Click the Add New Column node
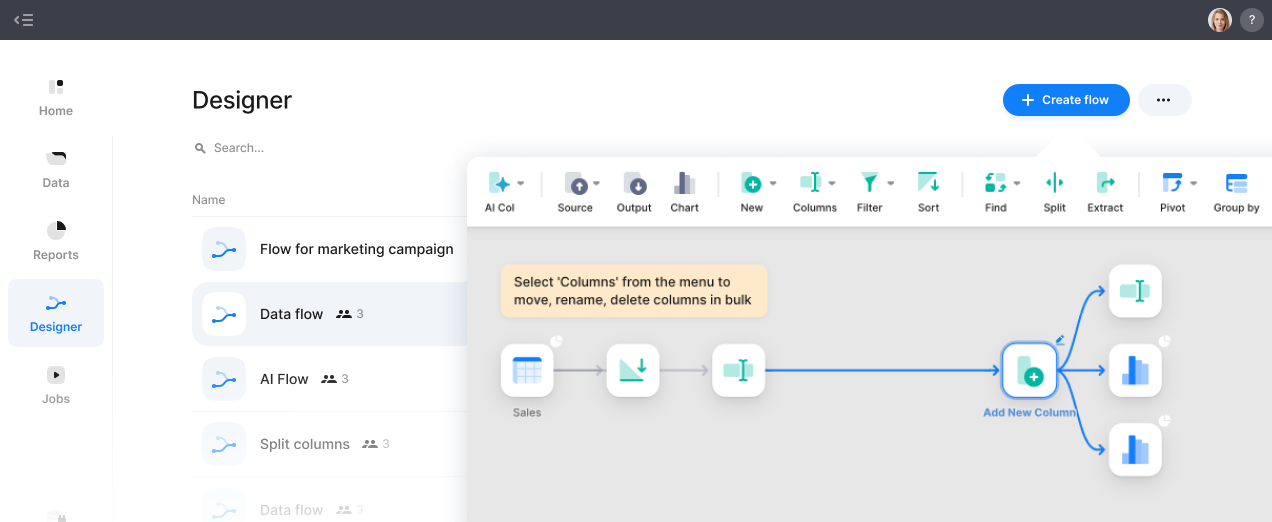Screen dimensions: 1272x522 point(1029,371)
